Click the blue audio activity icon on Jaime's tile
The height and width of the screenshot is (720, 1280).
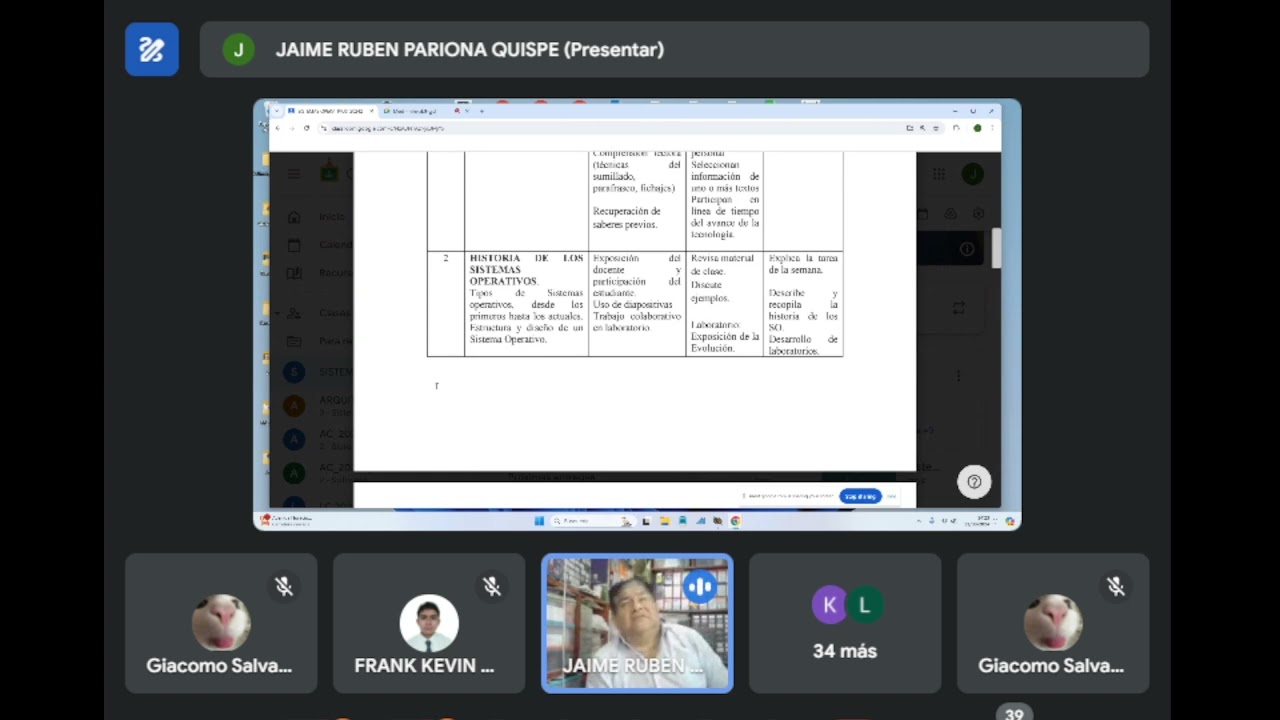pyautogui.click(x=700, y=587)
